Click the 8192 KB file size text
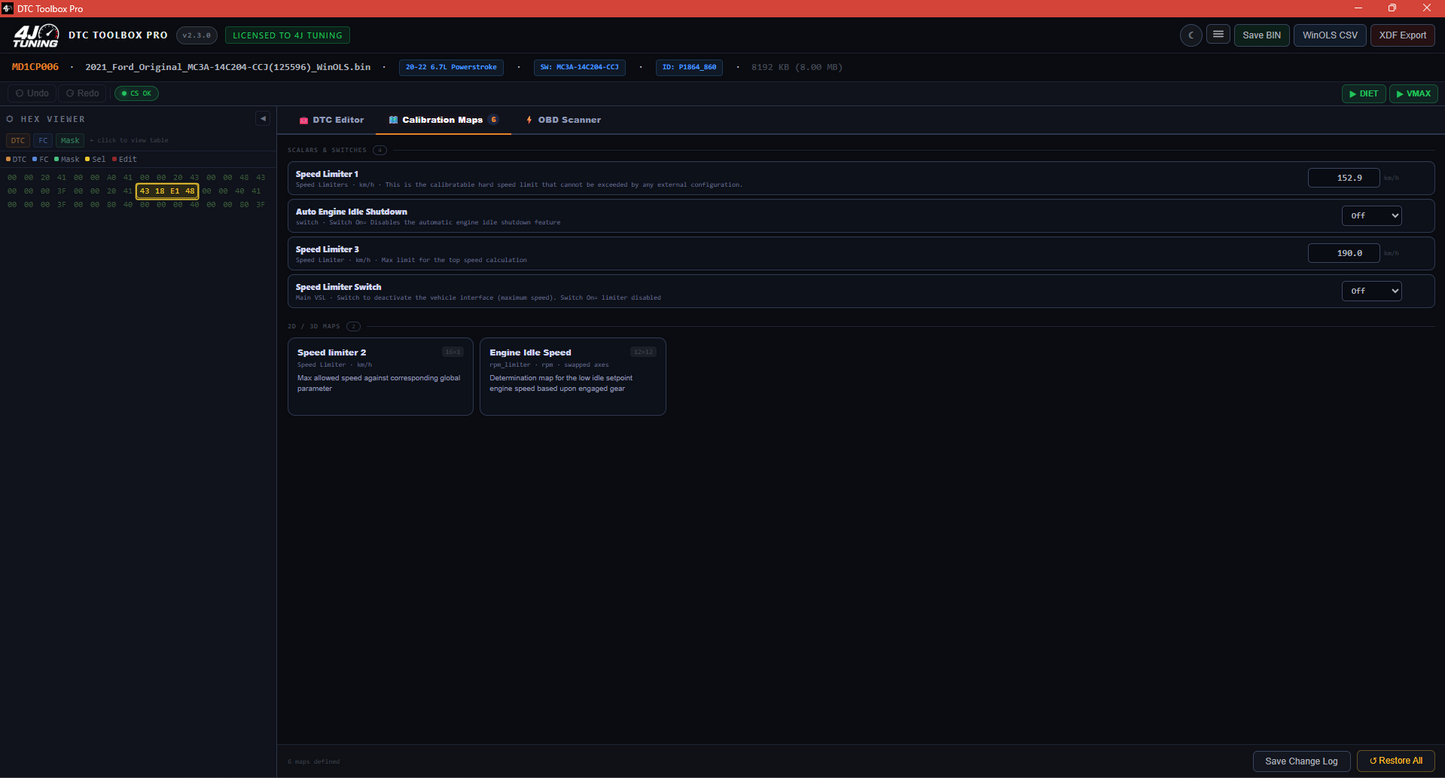The height and width of the screenshot is (778, 1445). click(797, 67)
